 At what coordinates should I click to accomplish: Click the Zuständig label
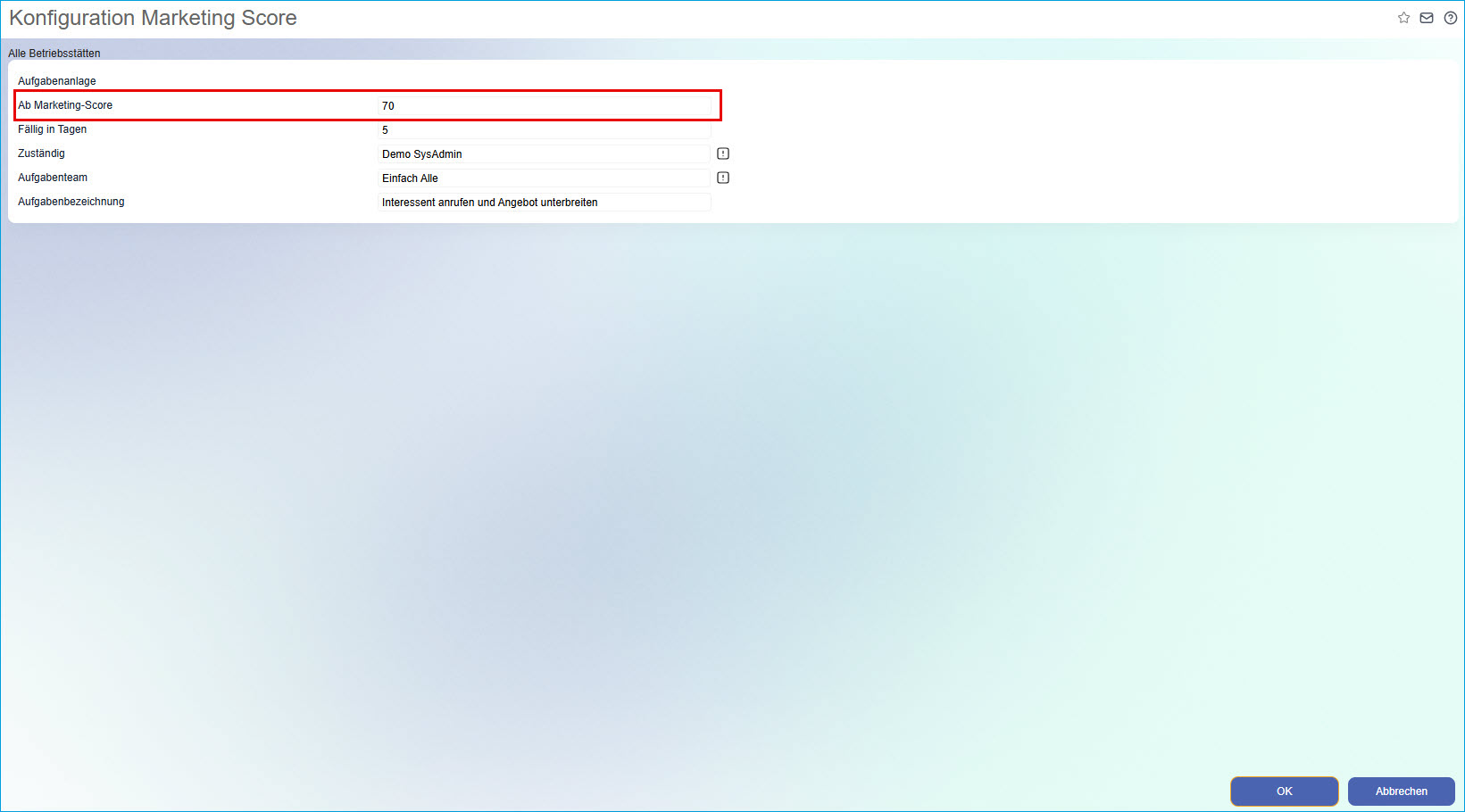tap(41, 153)
